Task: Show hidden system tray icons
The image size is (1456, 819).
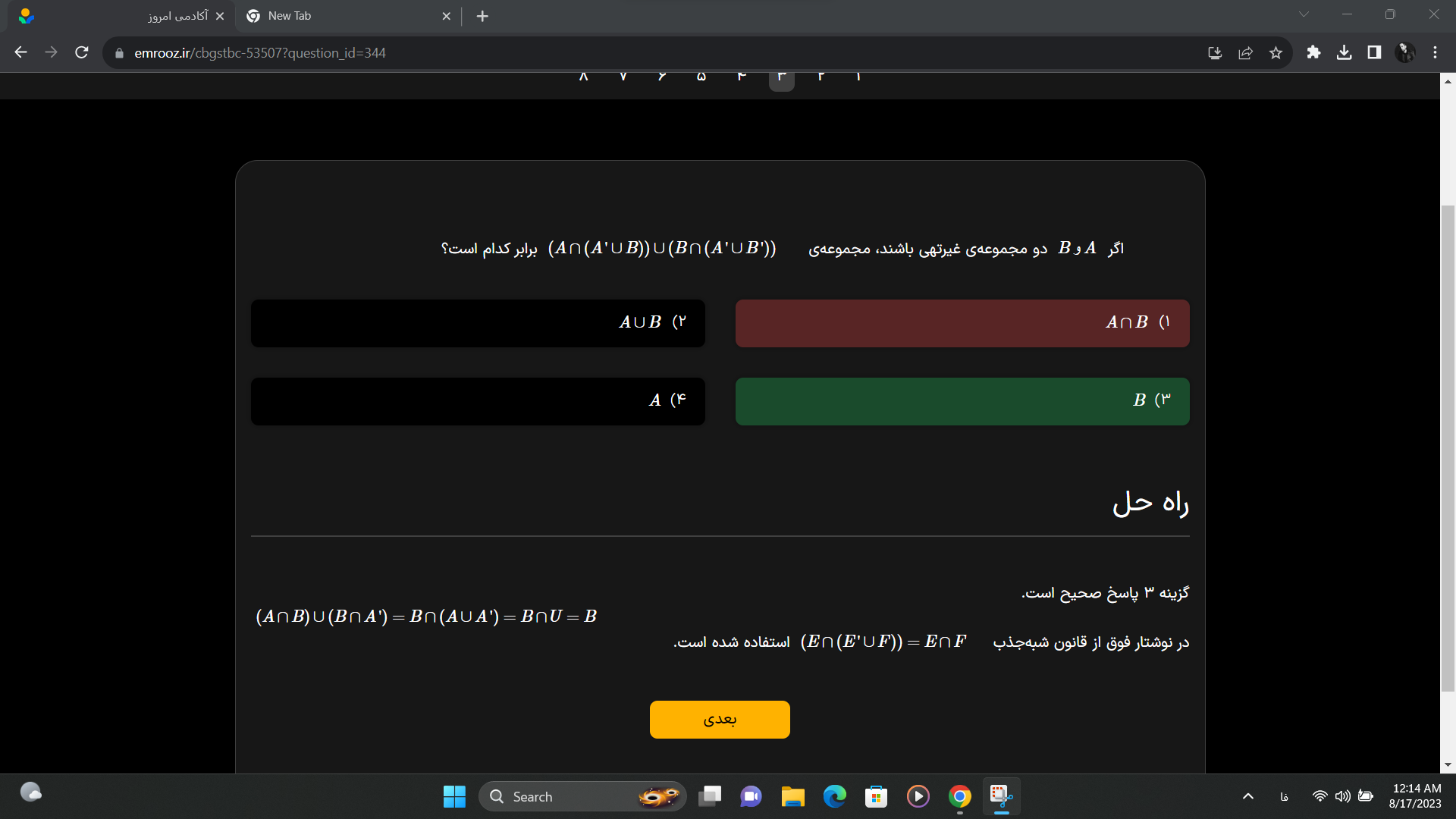Action: [x=1247, y=796]
